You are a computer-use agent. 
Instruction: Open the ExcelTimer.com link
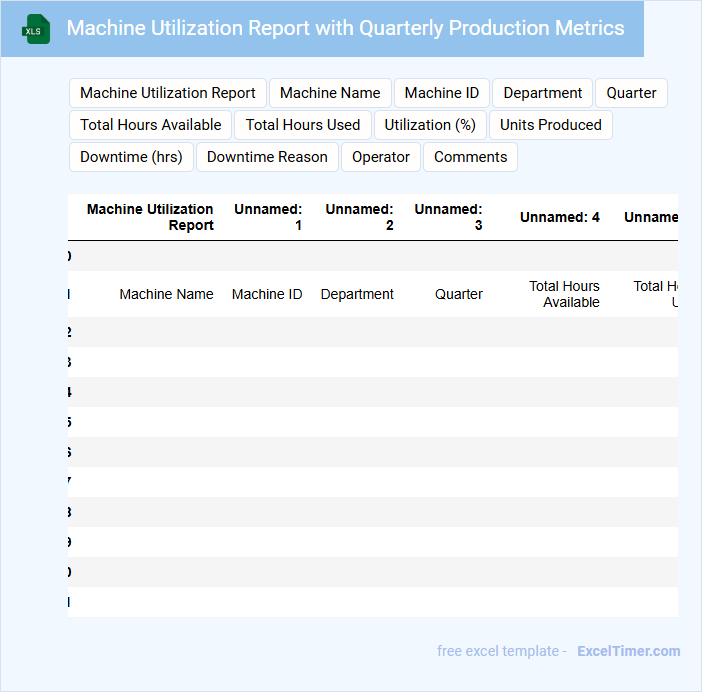tap(628, 651)
